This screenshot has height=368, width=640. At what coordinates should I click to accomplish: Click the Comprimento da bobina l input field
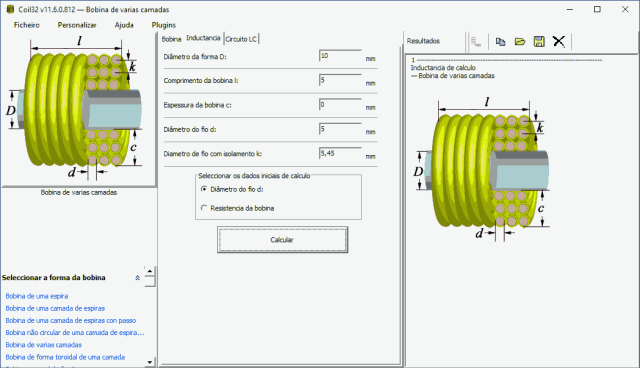pos(340,80)
